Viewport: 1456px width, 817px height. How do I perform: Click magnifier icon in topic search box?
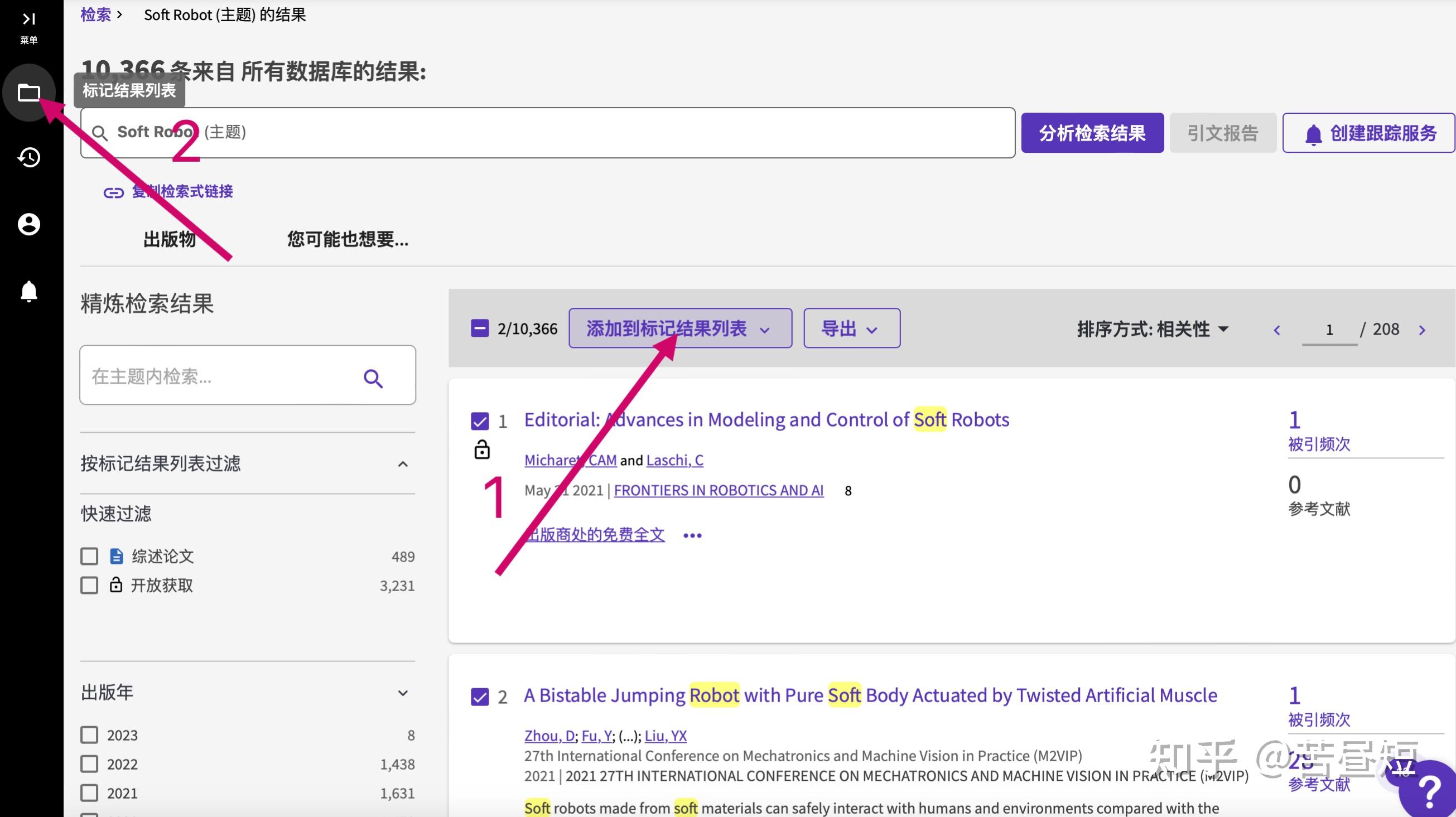(x=373, y=378)
